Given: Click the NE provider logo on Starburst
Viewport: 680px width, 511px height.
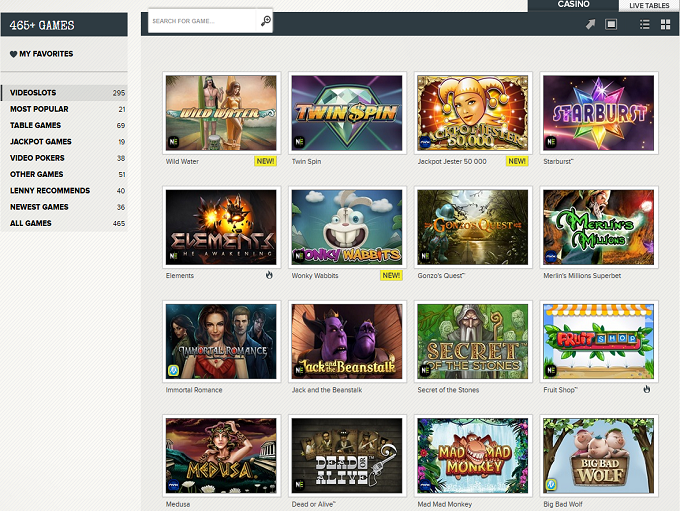Looking at the screenshot, I should click(x=551, y=141).
